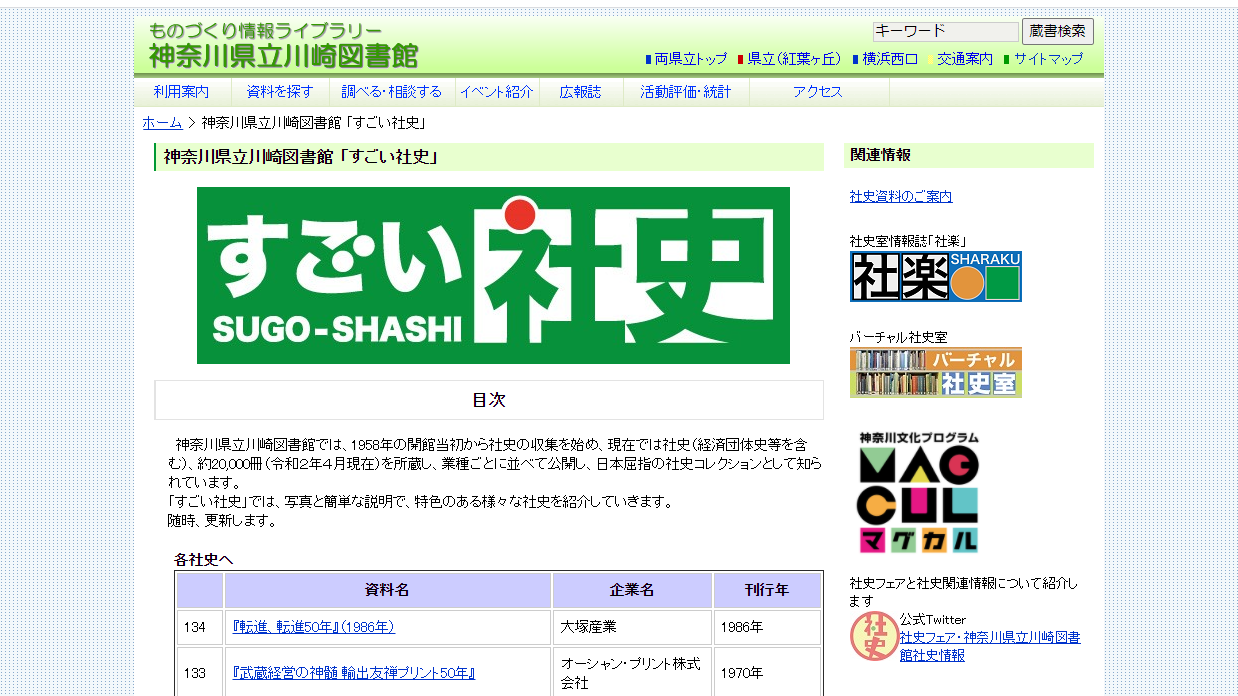Click the 資料名 column header

388,590
